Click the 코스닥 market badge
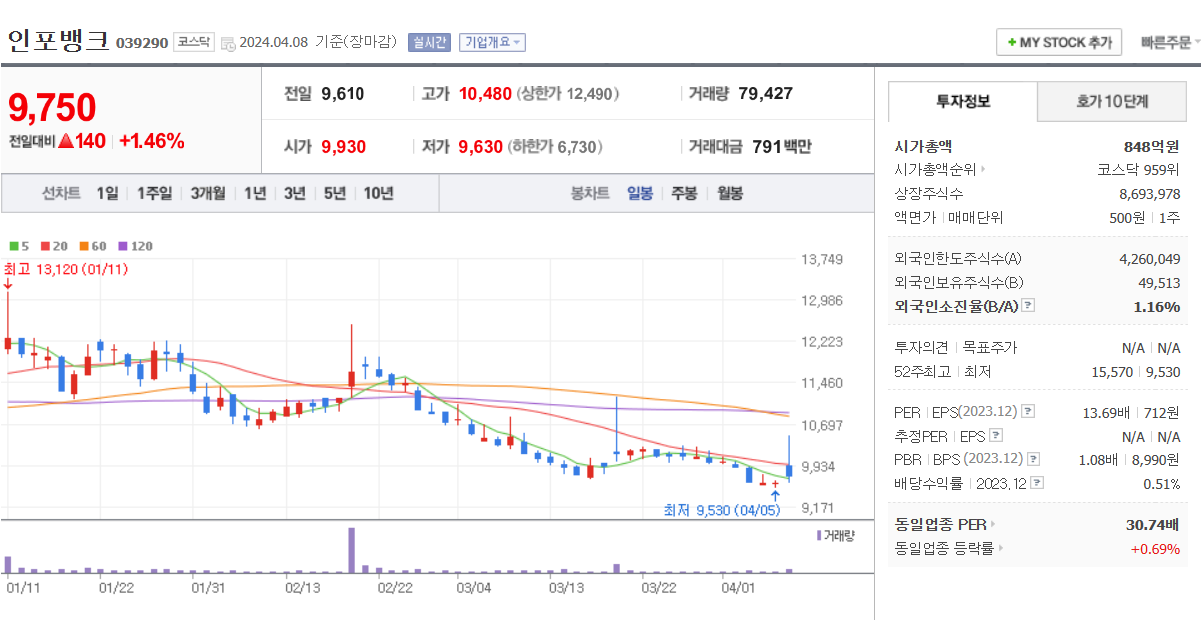 point(193,42)
